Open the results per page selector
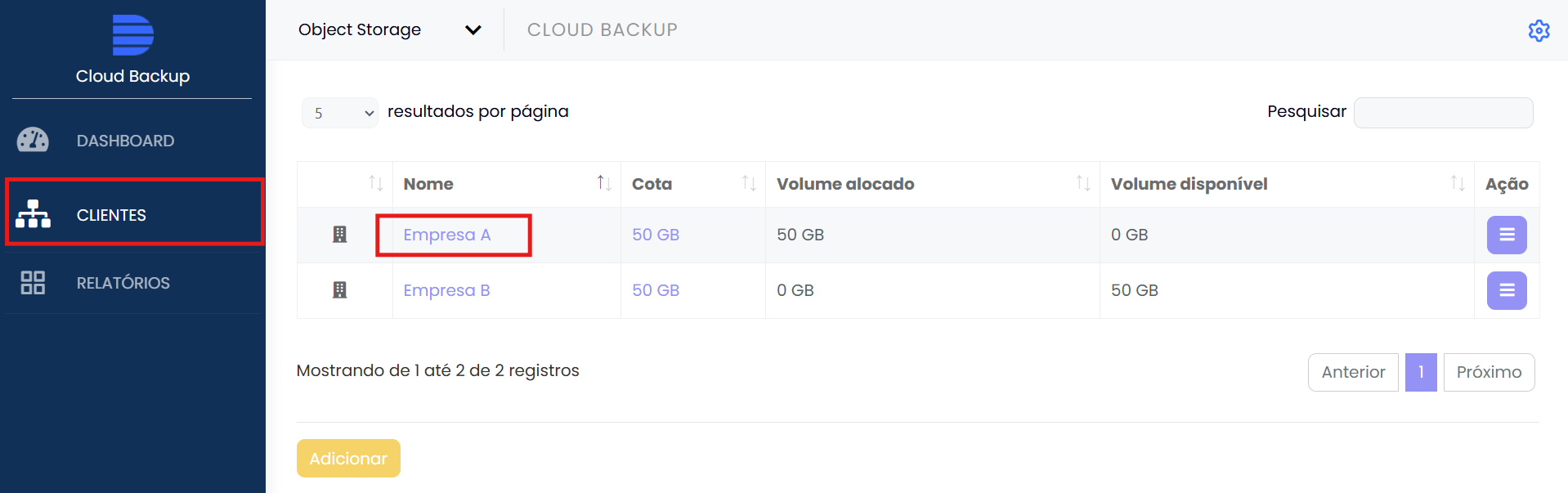 pyautogui.click(x=339, y=113)
